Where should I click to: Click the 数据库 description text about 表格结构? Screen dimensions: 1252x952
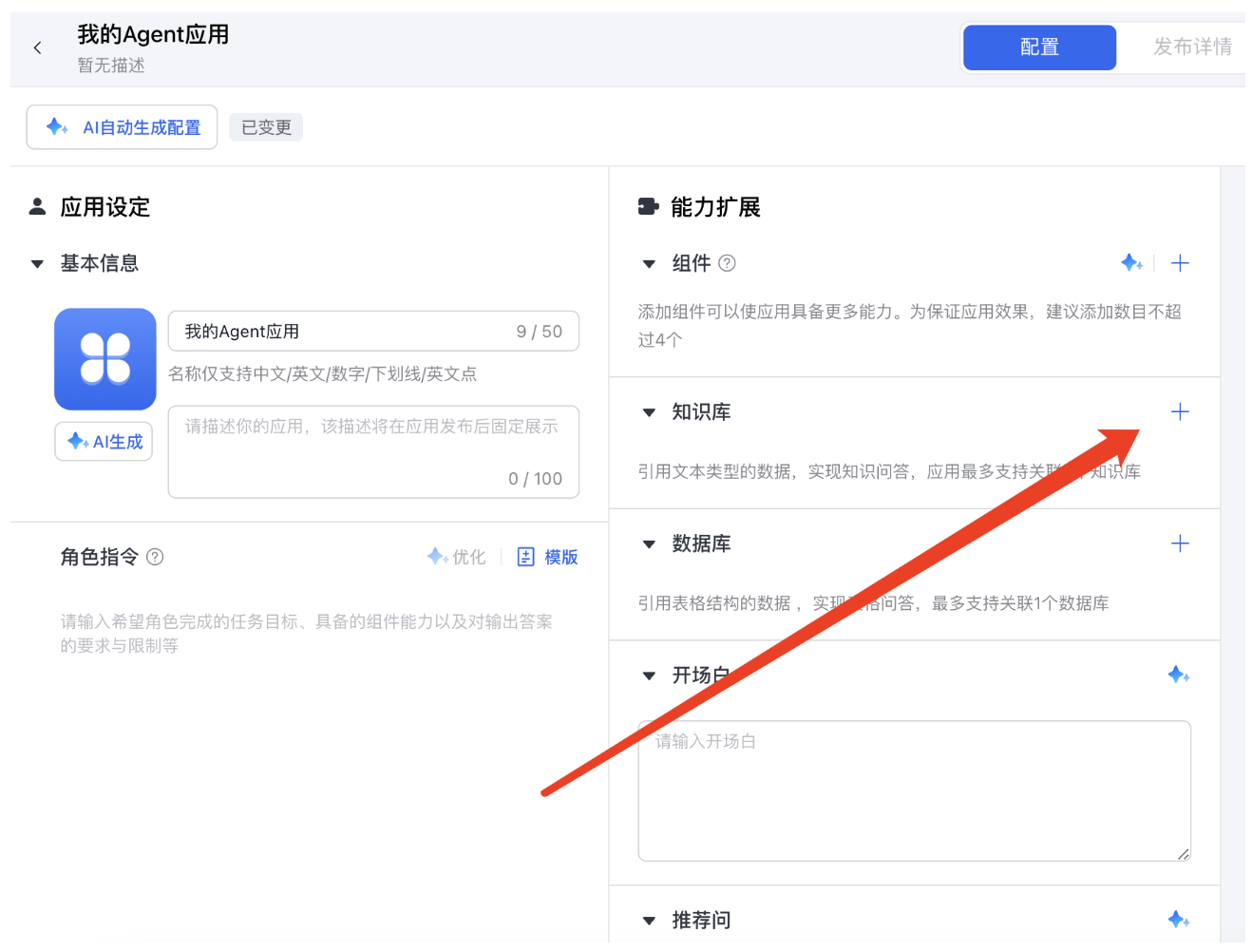tap(873, 603)
